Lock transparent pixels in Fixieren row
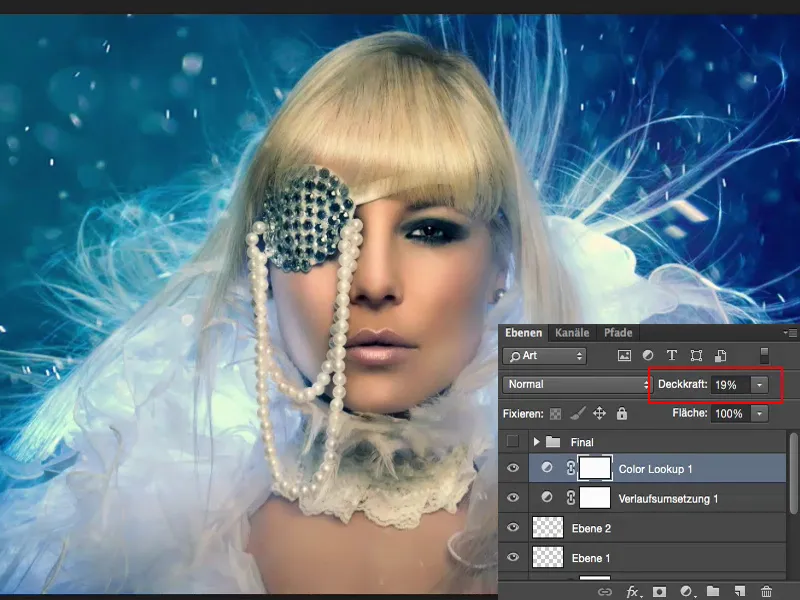The image size is (800, 600). (555, 414)
